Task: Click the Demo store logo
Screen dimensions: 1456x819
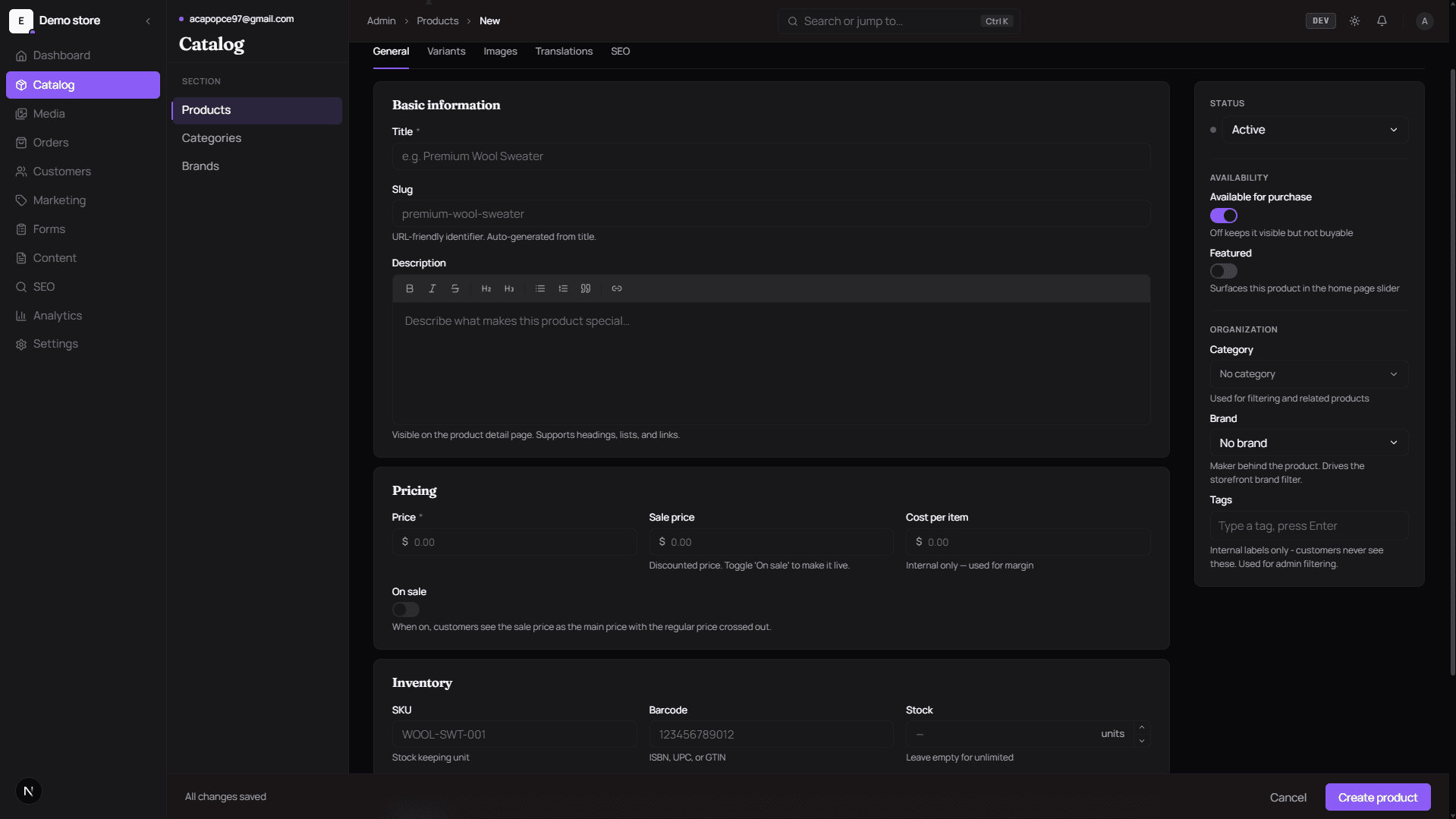Action: coord(21,21)
